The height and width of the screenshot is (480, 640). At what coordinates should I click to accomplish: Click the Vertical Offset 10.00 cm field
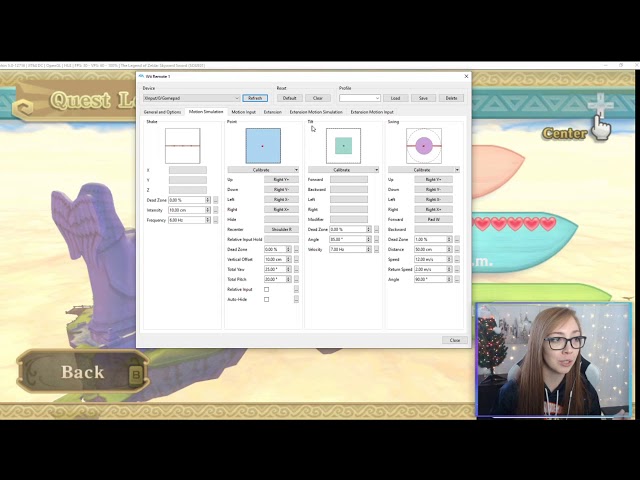click(278, 260)
